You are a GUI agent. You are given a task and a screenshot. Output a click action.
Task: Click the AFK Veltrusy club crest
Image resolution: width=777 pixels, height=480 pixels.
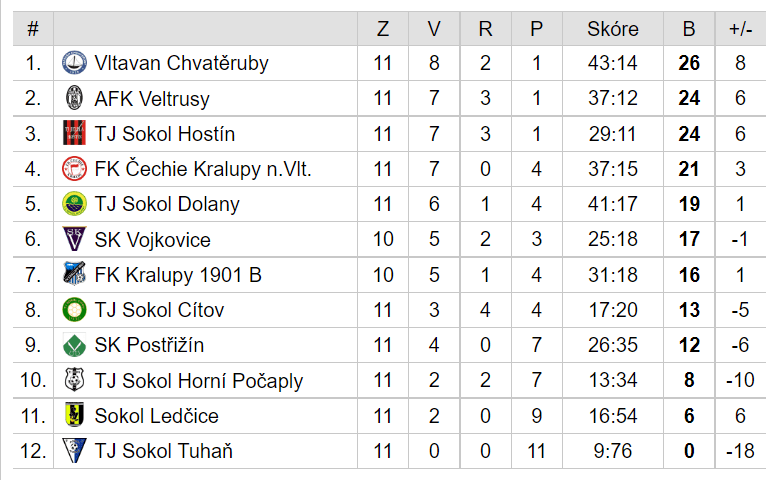pyautogui.click(x=74, y=98)
